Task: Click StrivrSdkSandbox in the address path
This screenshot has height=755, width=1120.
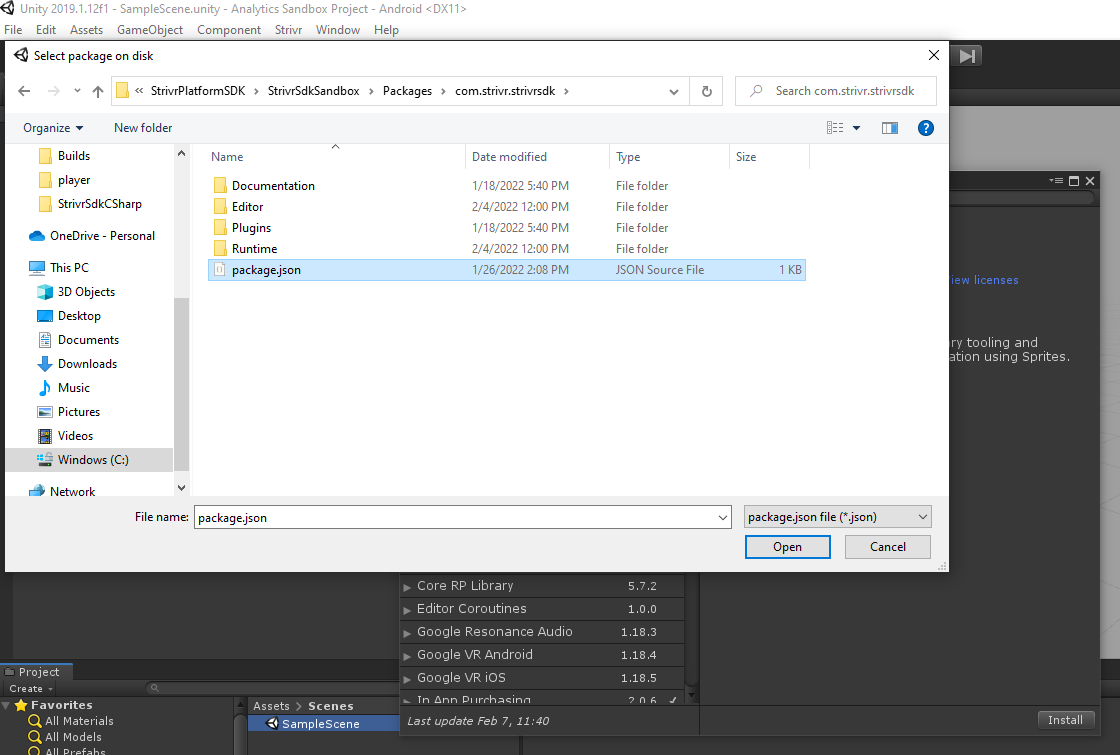Action: (314, 91)
